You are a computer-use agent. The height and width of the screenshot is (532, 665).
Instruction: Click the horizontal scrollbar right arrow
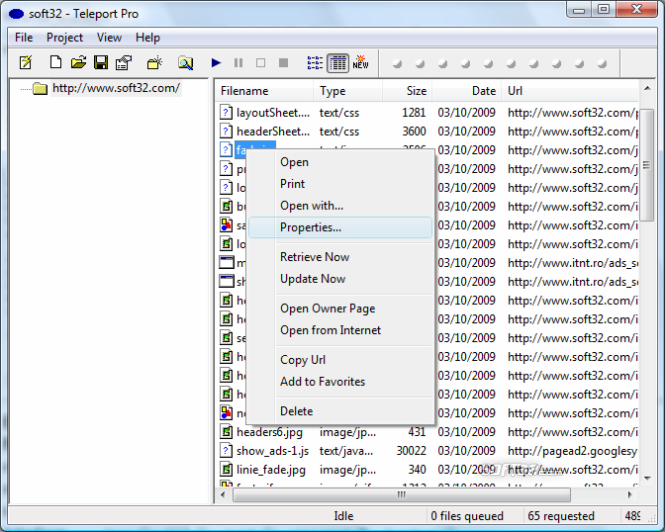coord(630,495)
